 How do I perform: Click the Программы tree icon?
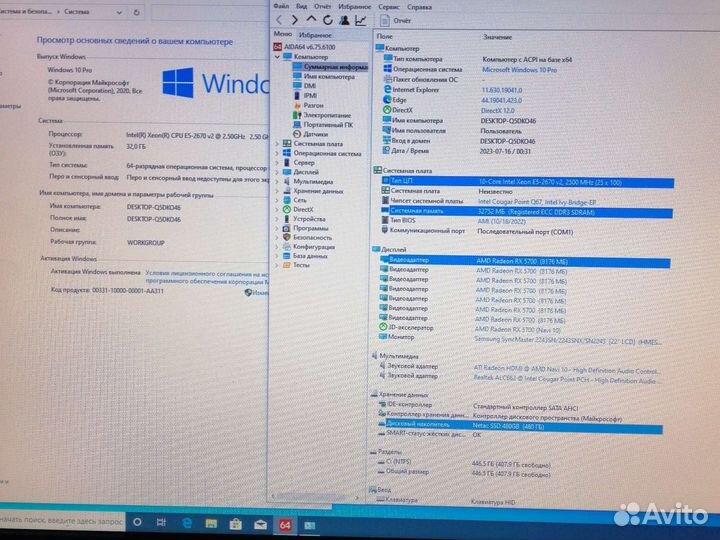pyautogui.click(x=287, y=228)
